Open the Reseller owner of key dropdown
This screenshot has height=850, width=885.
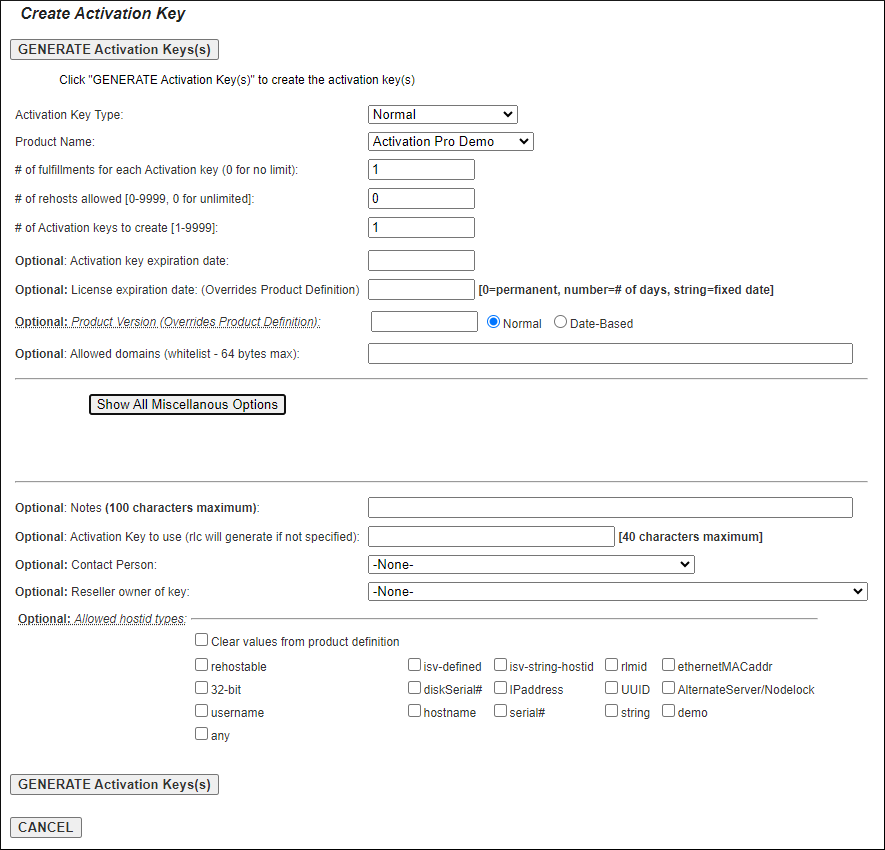617,591
